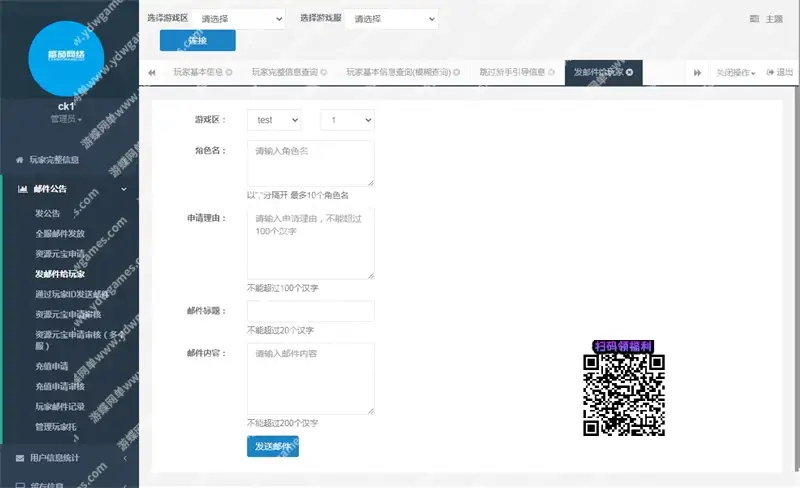
Task: Click the envelope icon beside 用户信息统计
Action: pos(20,458)
